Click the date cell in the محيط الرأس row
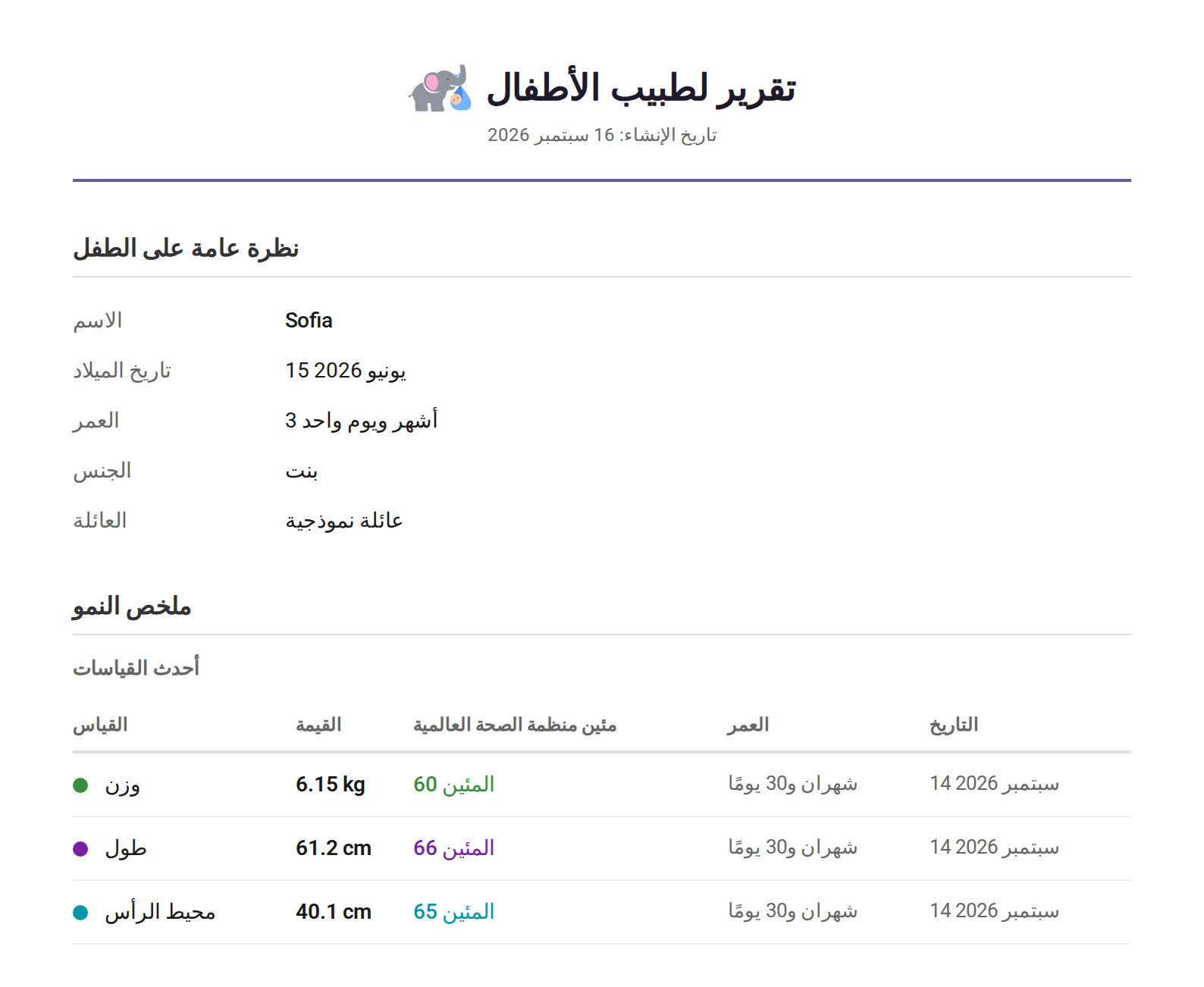 tap(995, 911)
